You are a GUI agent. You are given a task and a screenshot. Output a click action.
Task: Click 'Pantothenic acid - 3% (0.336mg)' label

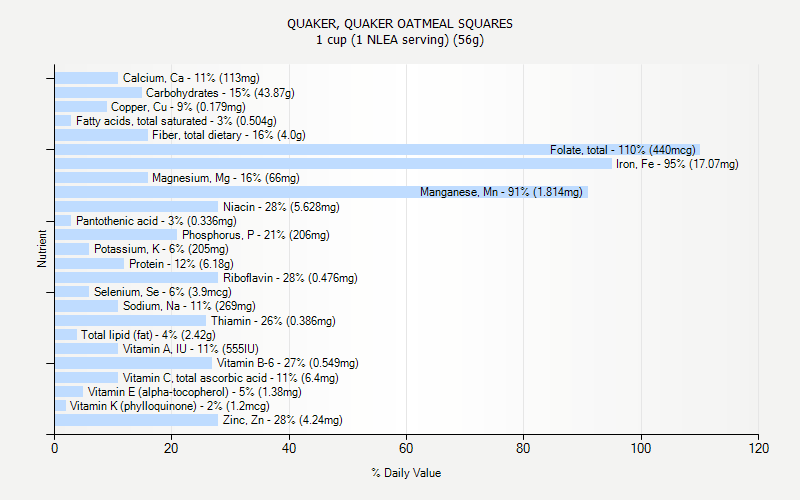click(156, 221)
